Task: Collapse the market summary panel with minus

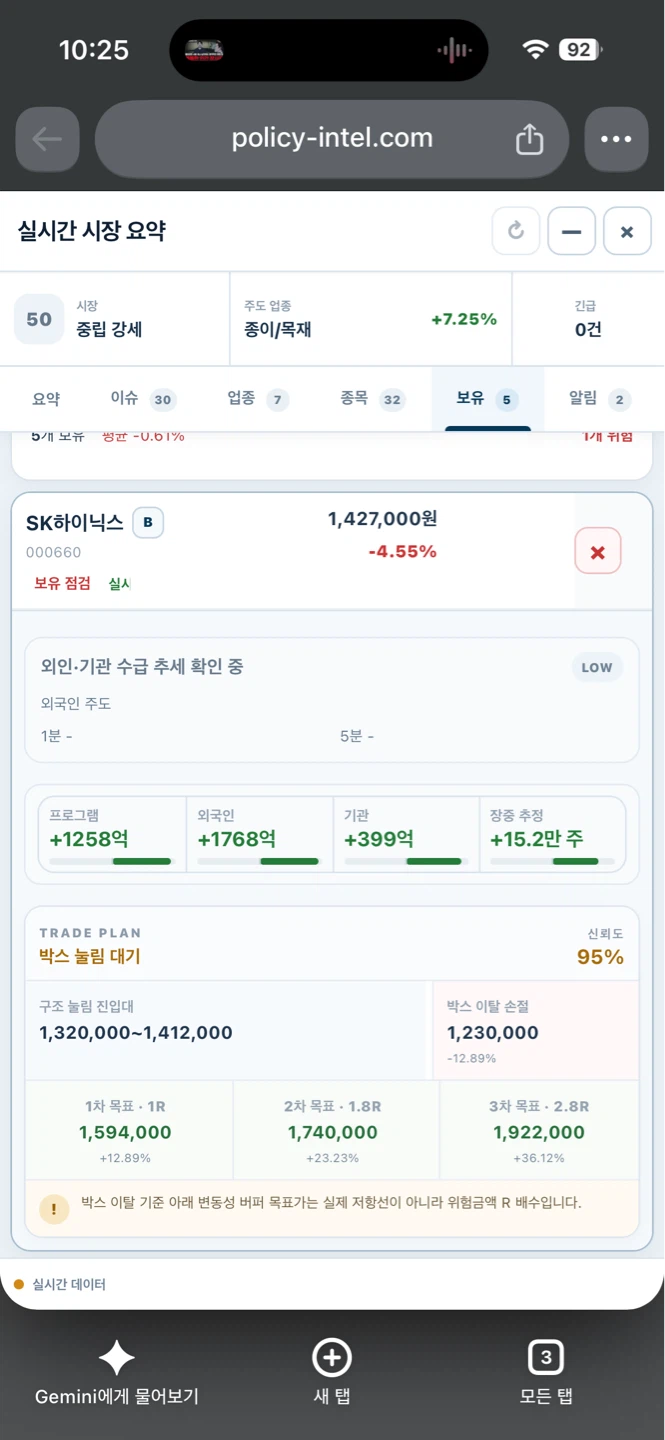Action: click(x=572, y=231)
